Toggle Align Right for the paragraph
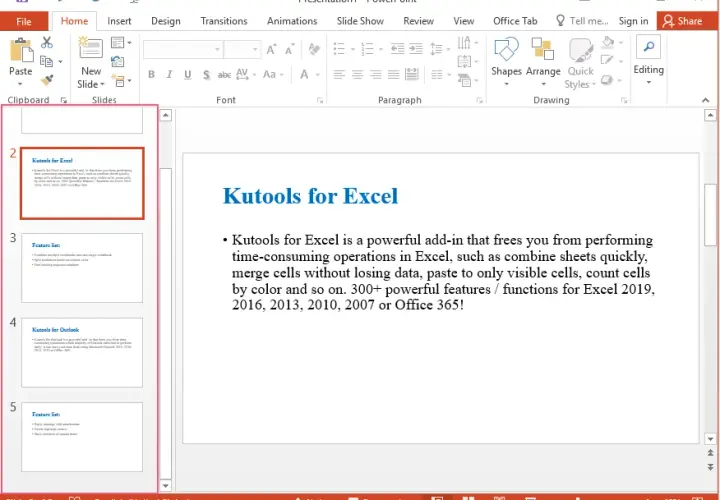The width and height of the screenshot is (720, 500). (376, 74)
